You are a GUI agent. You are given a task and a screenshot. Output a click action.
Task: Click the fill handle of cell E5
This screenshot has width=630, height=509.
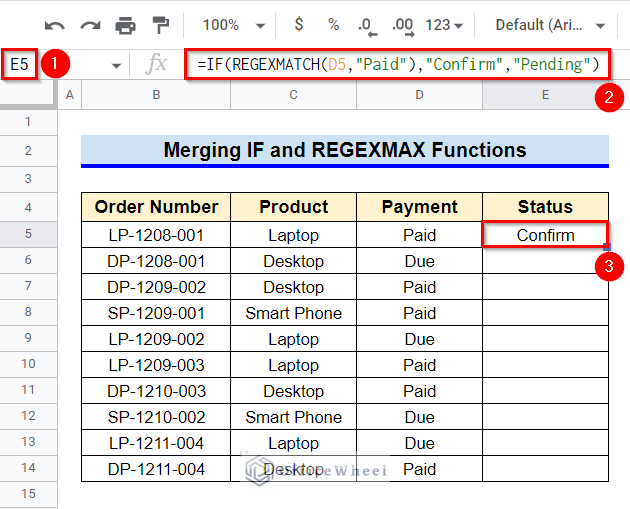coord(607,246)
